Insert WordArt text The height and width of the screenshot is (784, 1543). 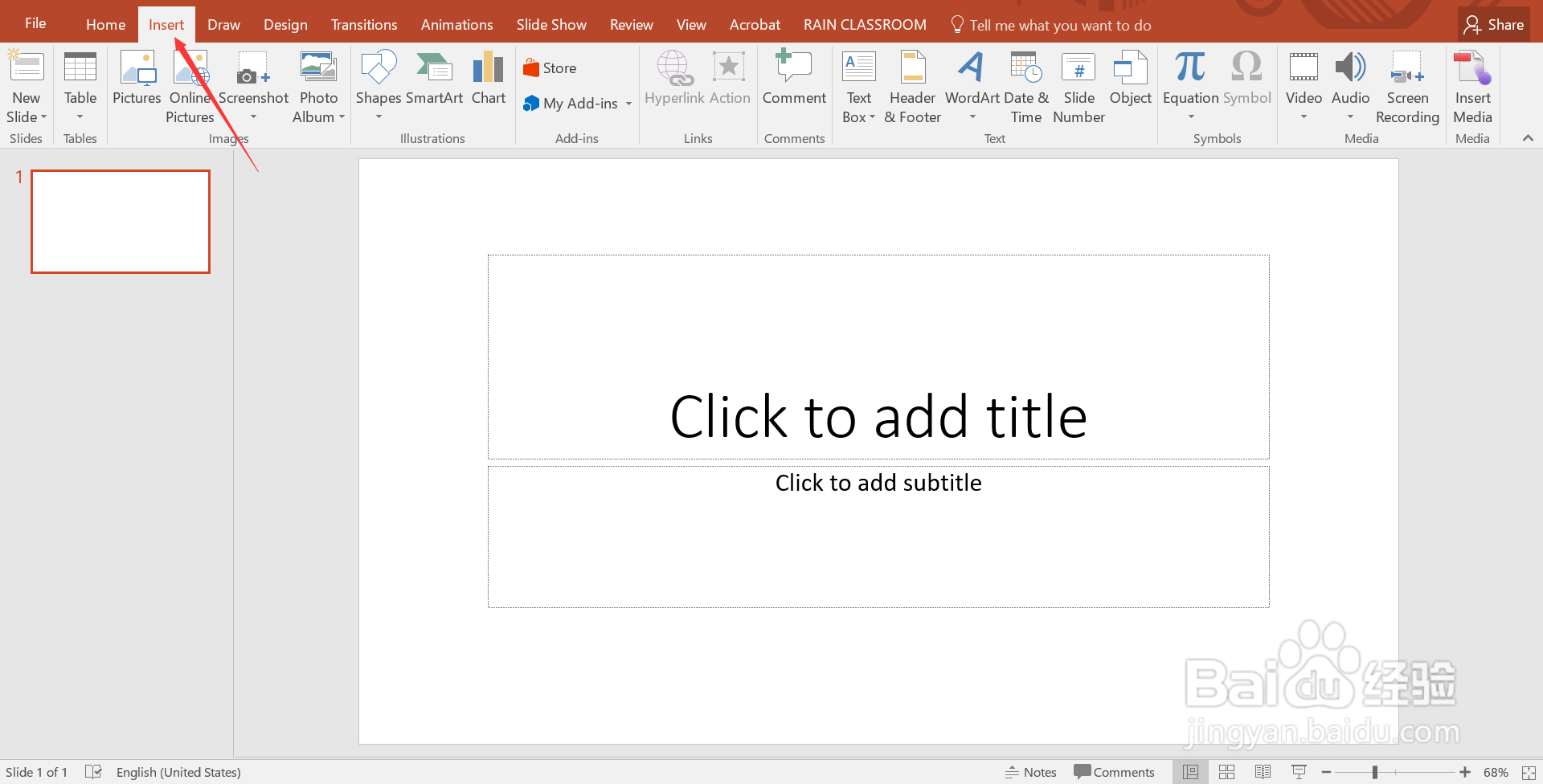(972, 86)
